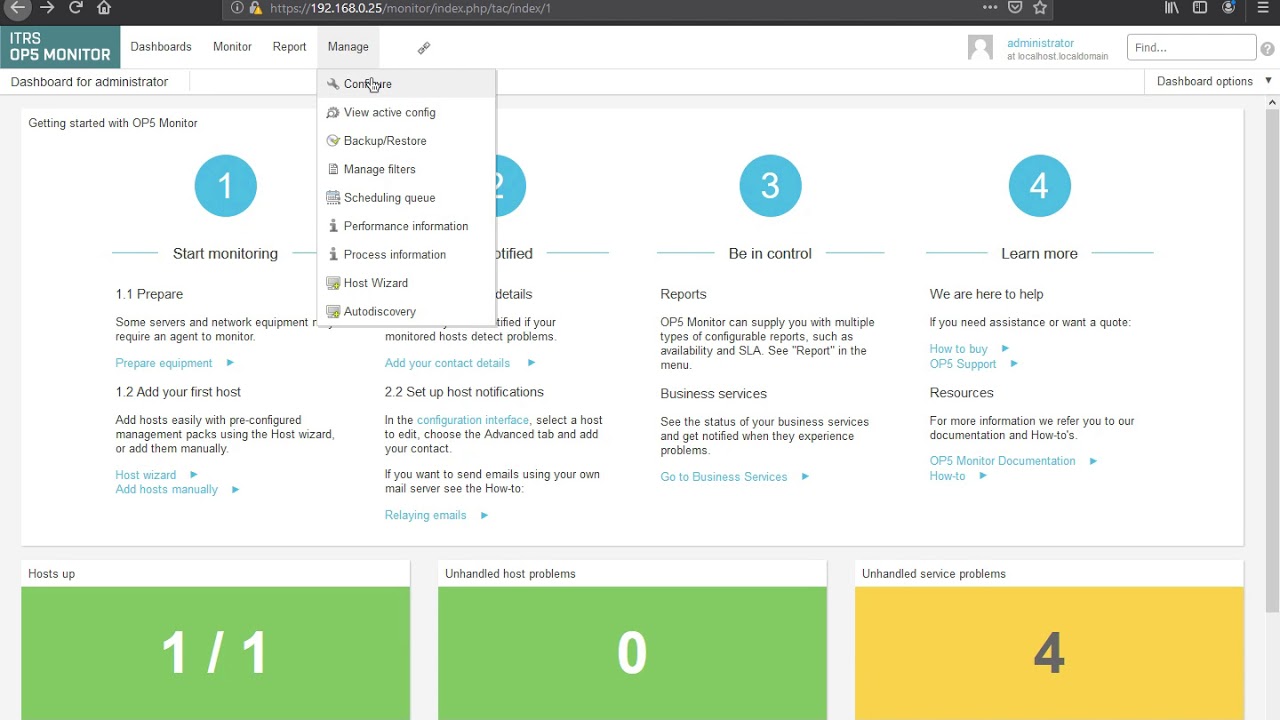This screenshot has height=720, width=1280.
Task: Open the Dashboards menu
Action: click(161, 47)
